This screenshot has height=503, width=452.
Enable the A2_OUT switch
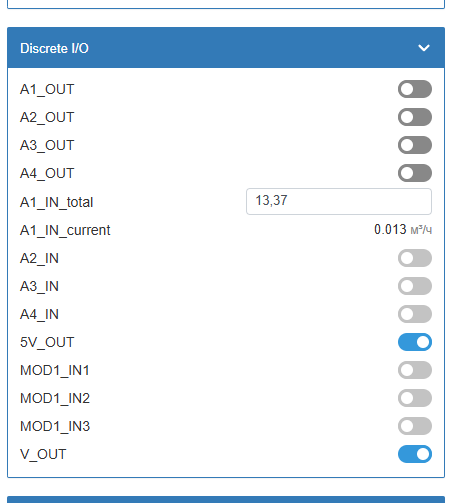tap(415, 117)
